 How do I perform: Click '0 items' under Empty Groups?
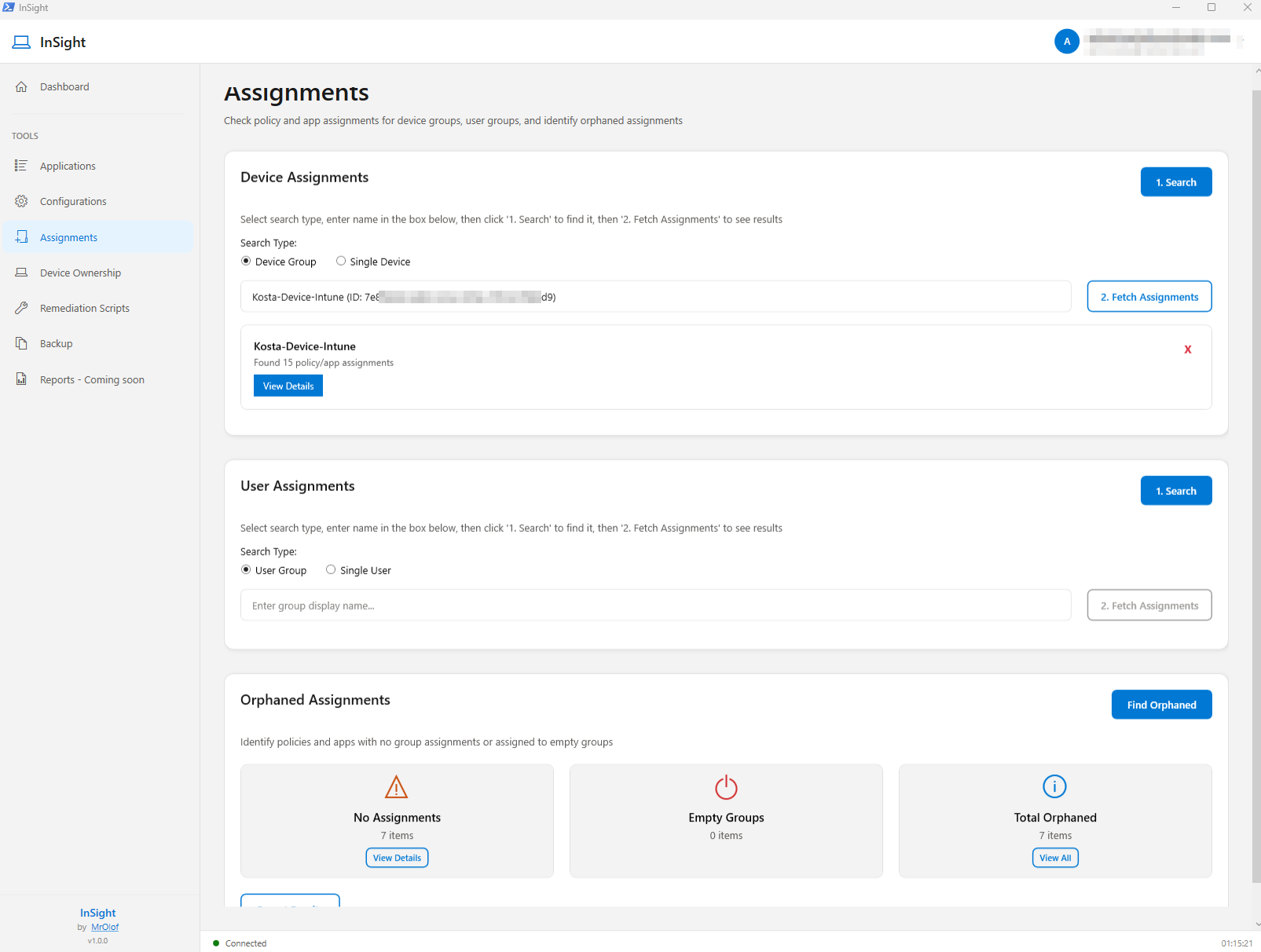point(726,836)
